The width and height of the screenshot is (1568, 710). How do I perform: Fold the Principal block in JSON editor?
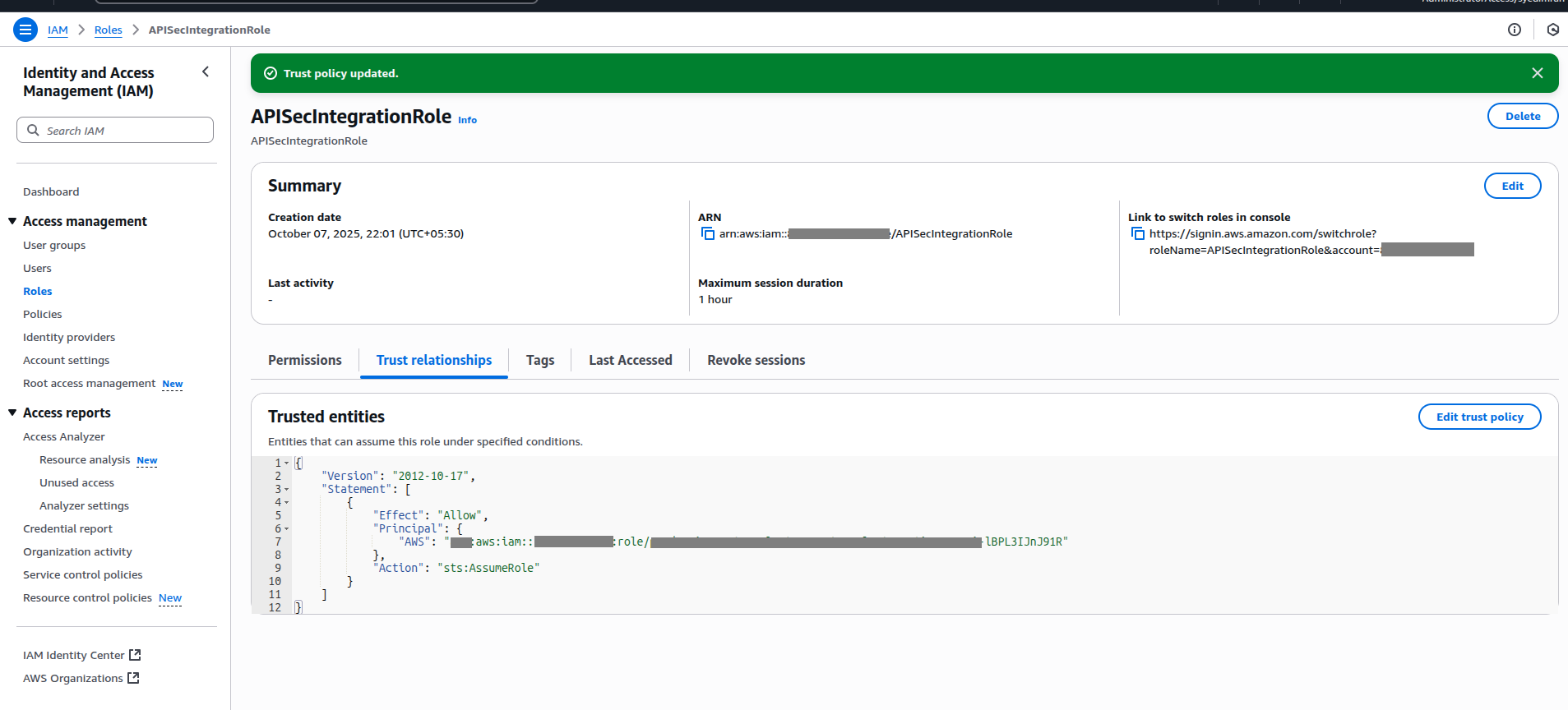click(x=287, y=529)
